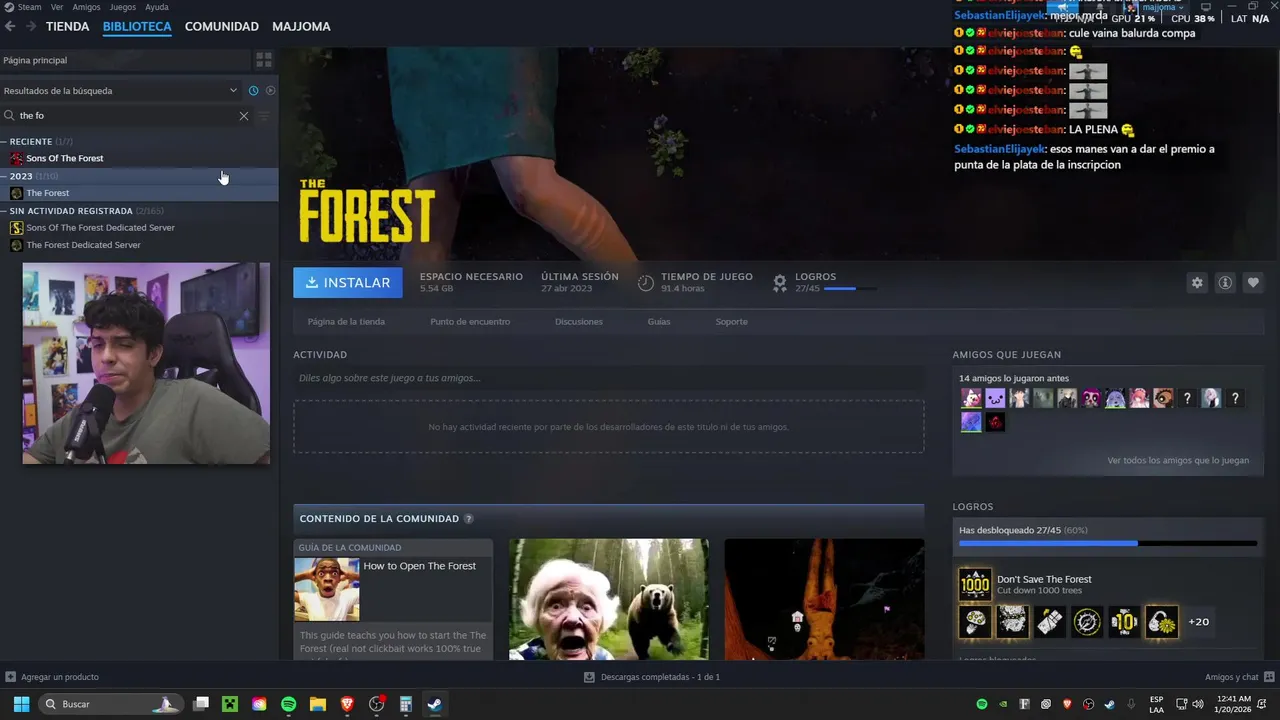The width and height of the screenshot is (1280, 720).
Task: Click in the library search input
Action: pos(128,116)
